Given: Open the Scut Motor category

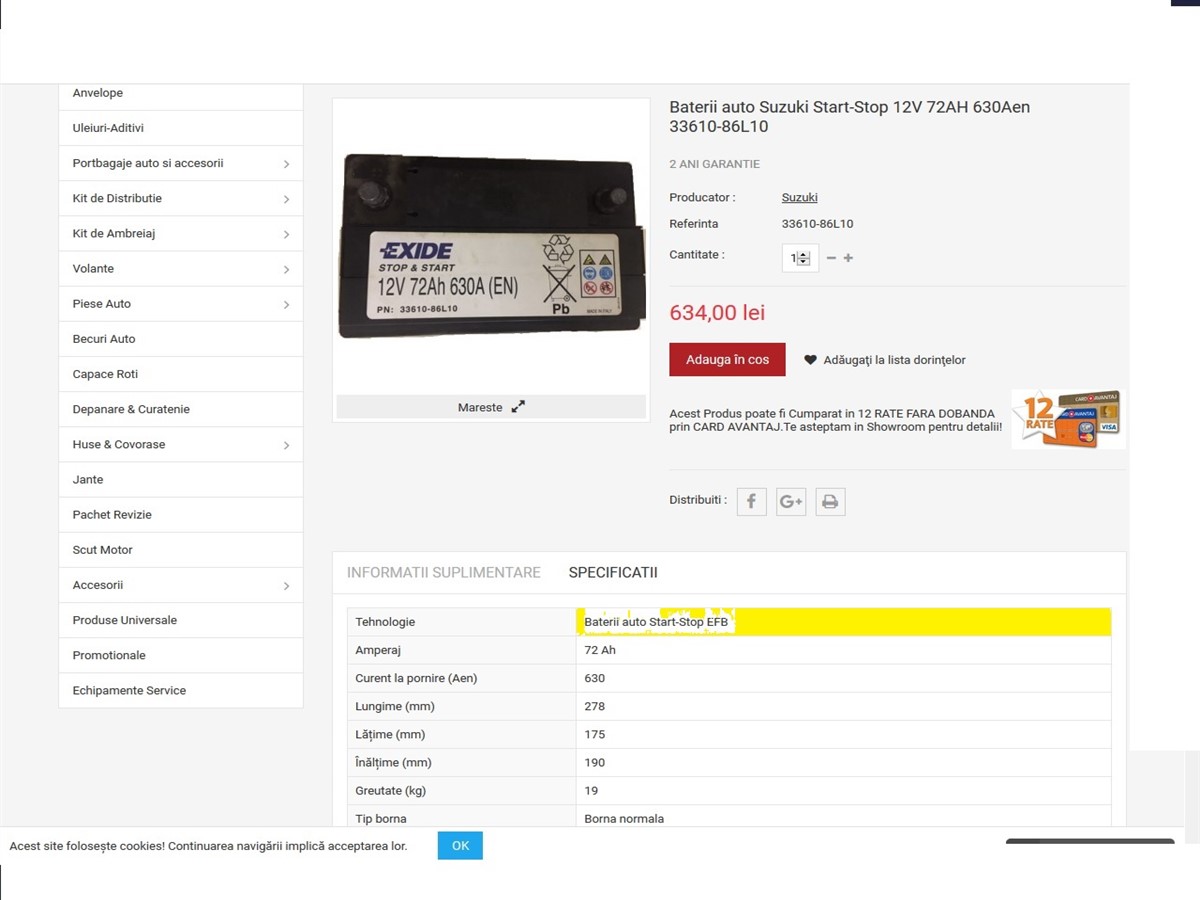Looking at the screenshot, I should [x=102, y=550].
